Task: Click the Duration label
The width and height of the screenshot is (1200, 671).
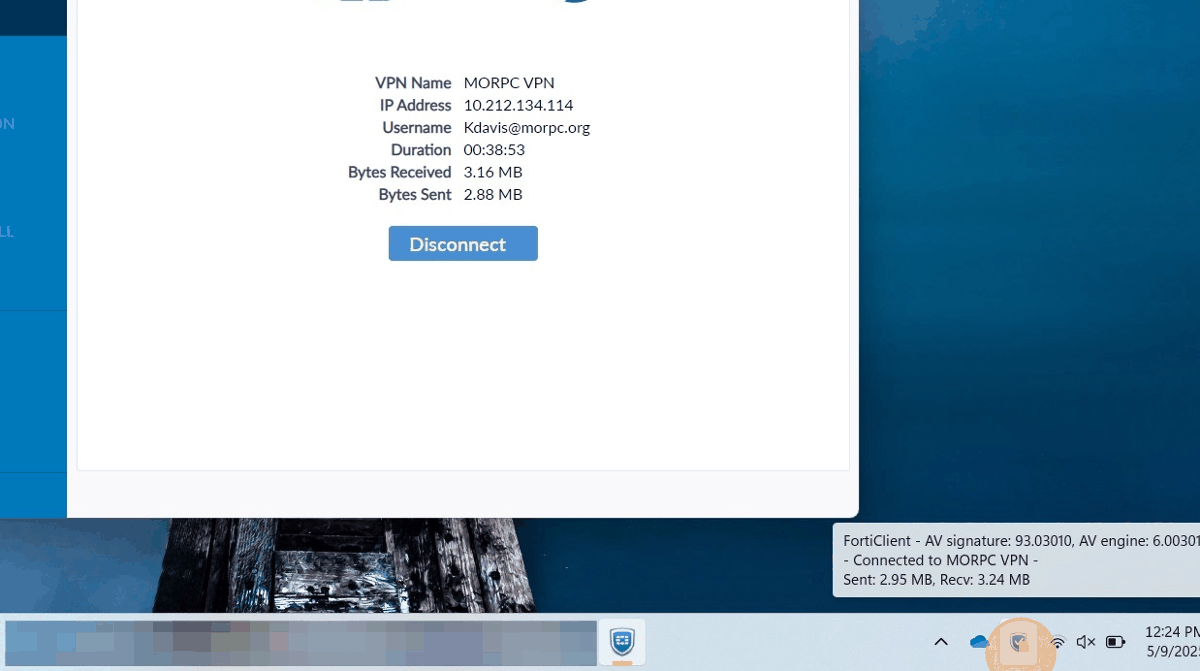Action: [421, 150]
